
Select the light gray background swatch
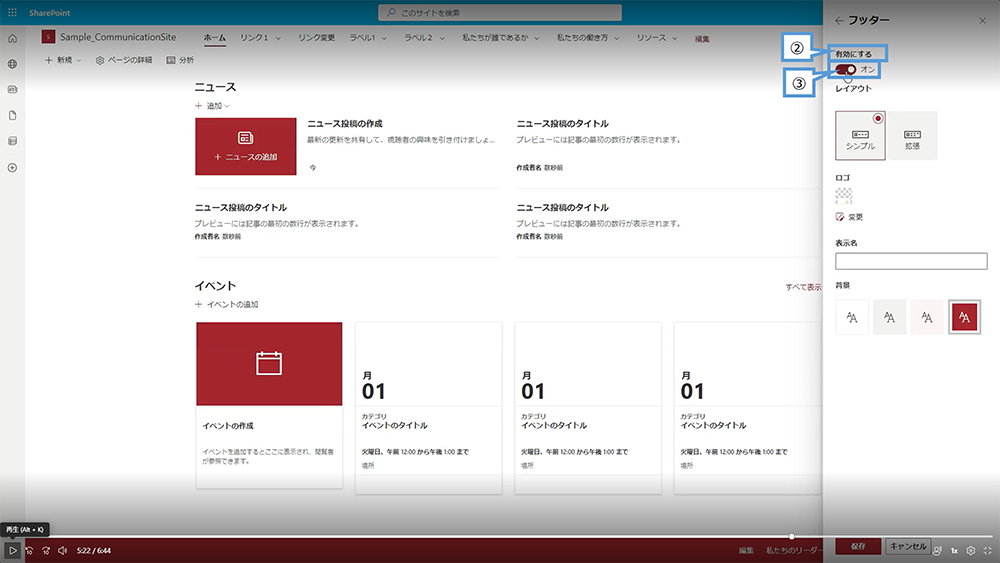889,317
